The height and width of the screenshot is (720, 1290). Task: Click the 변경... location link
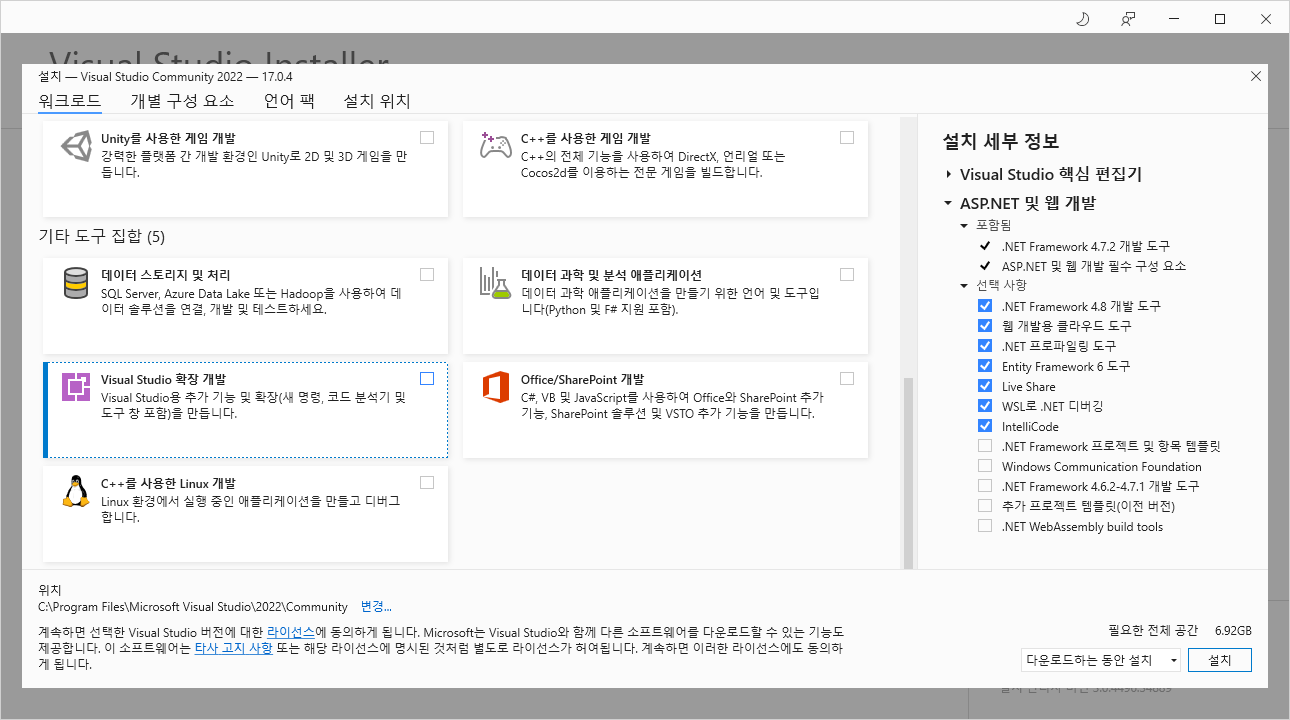pyautogui.click(x=376, y=607)
